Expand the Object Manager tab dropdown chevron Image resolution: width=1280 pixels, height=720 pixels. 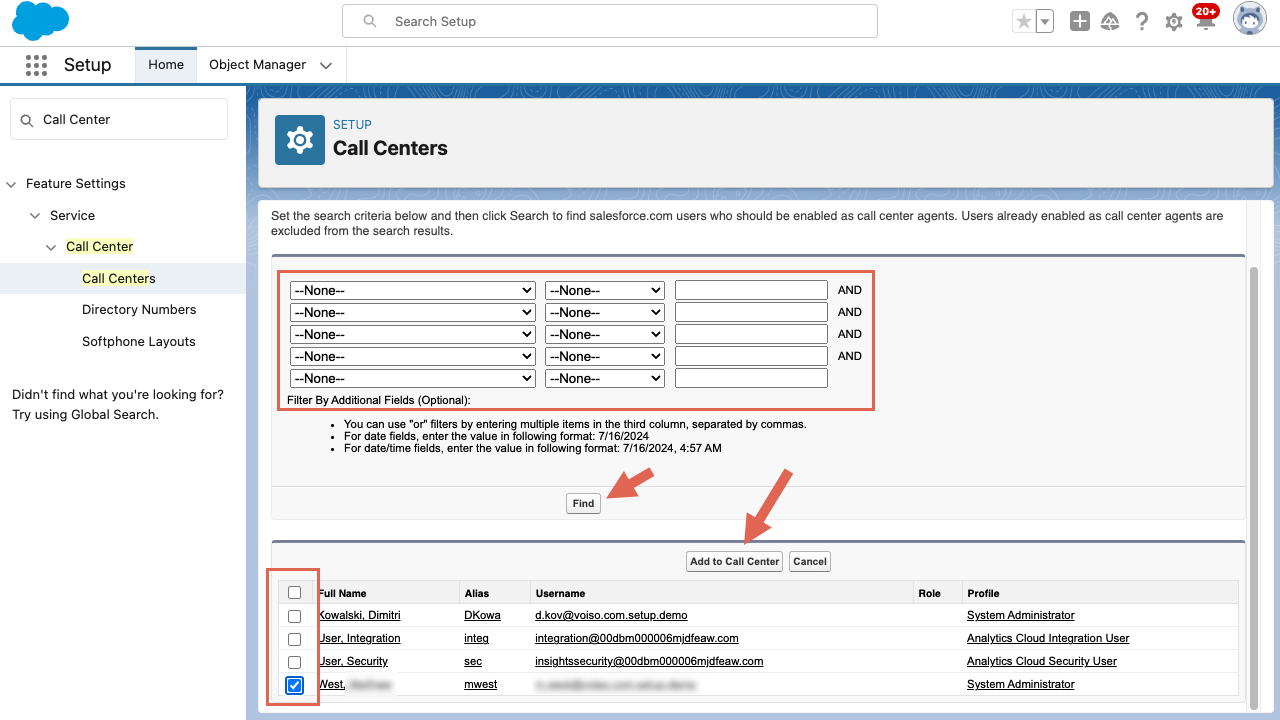pos(326,65)
